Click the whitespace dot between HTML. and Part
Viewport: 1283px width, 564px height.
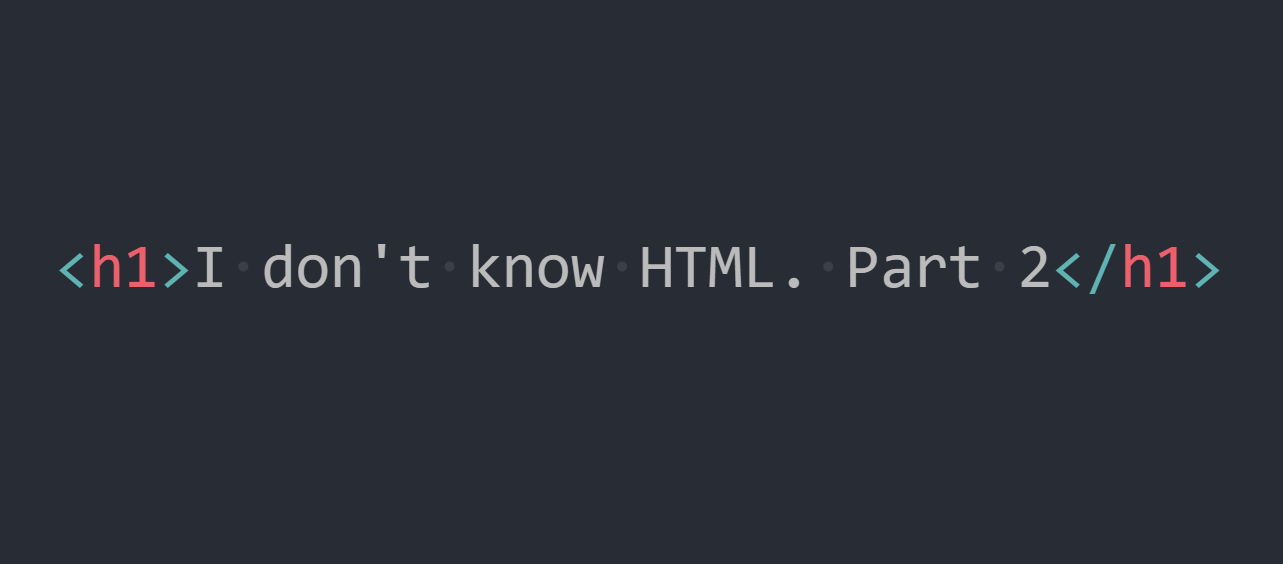[829, 269]
